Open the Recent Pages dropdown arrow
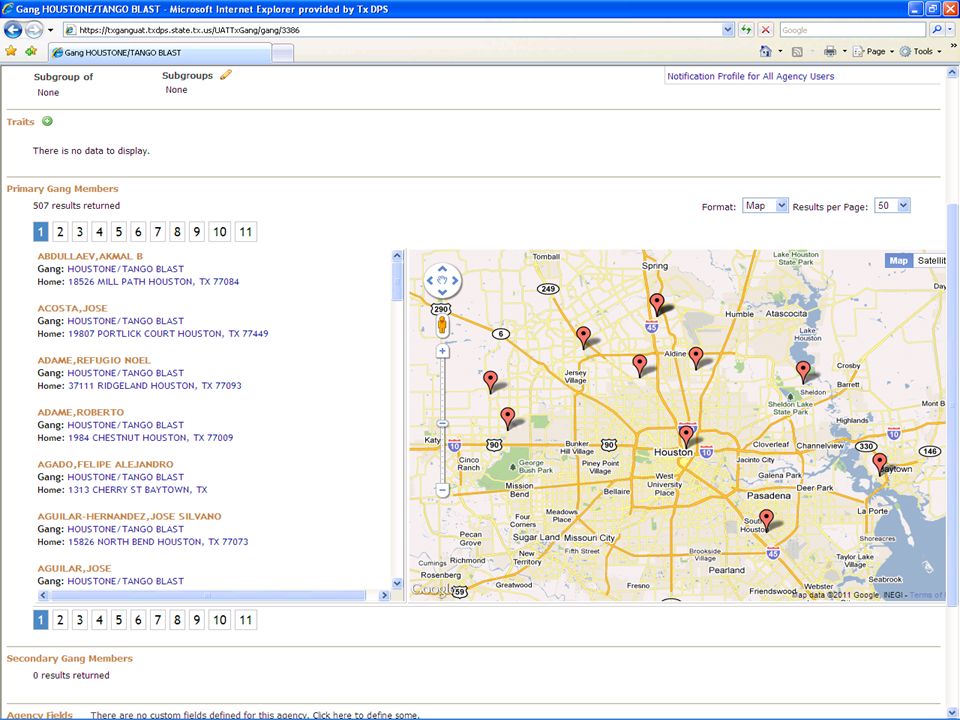This screenshot has width=960, height=720. [x=50, y=29]
